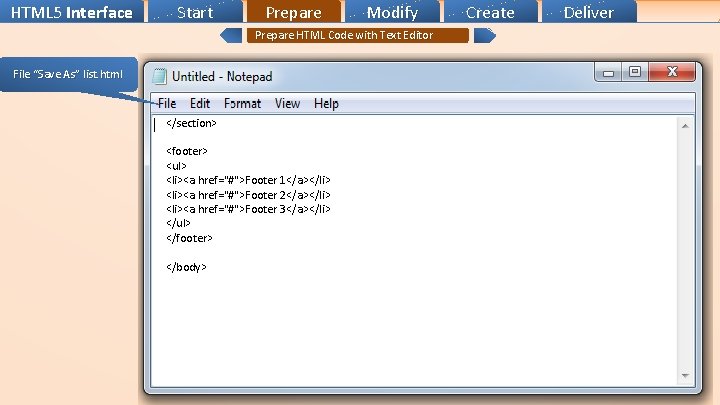Open the View menu in Notepad
This screenshot has width=720, height=405.
287,103
